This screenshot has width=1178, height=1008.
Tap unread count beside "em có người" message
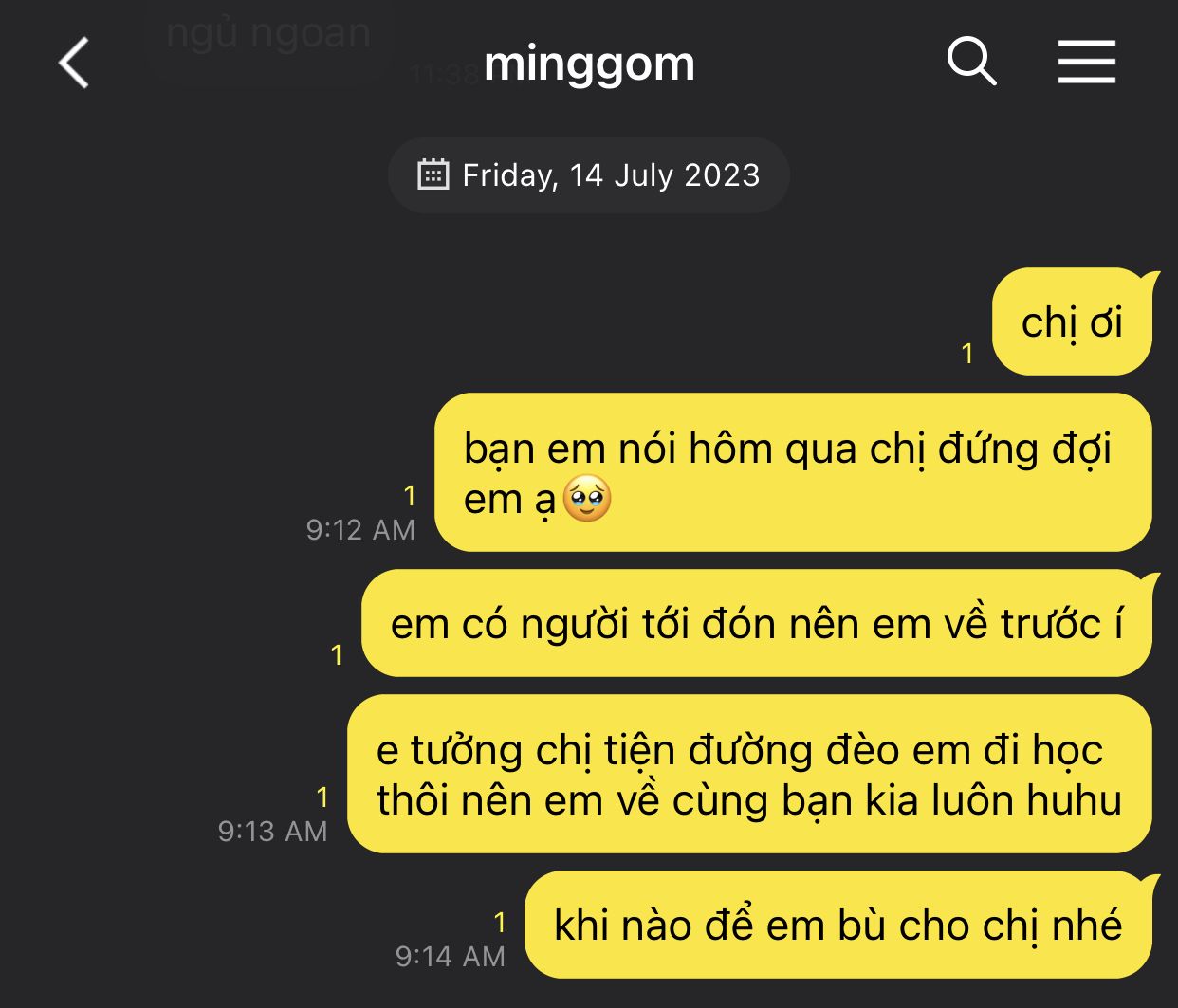[337, 655]
